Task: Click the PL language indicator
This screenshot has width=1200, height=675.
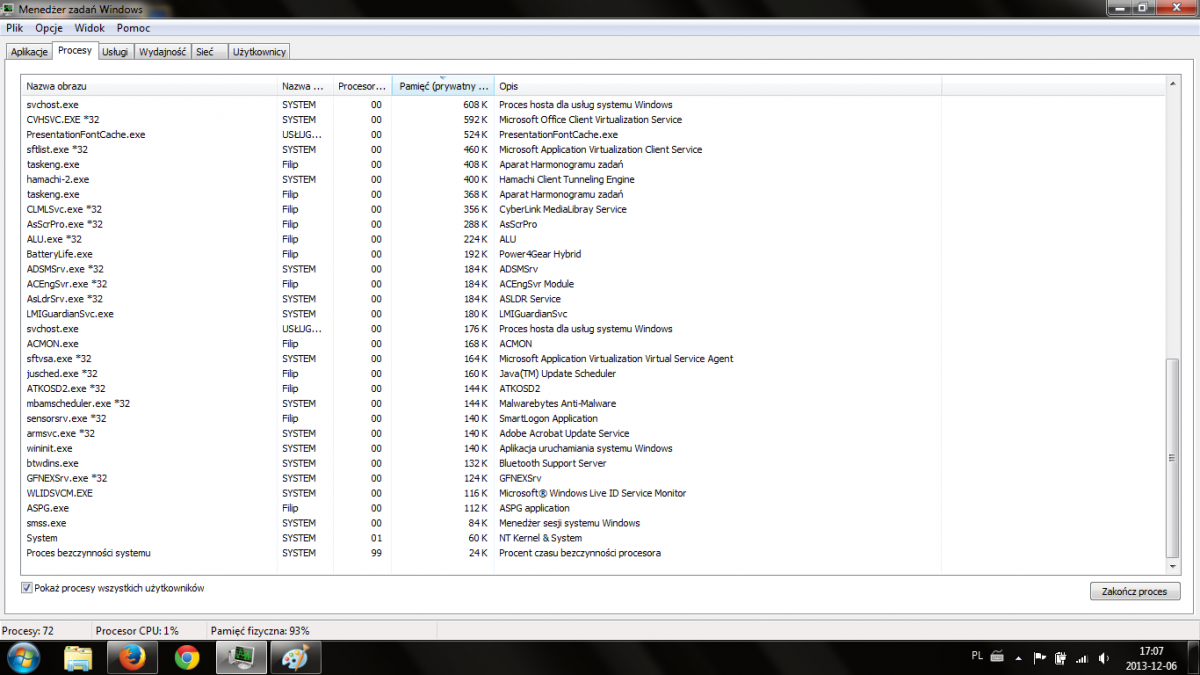Action: pyautogui.click(x=976, y=656)
